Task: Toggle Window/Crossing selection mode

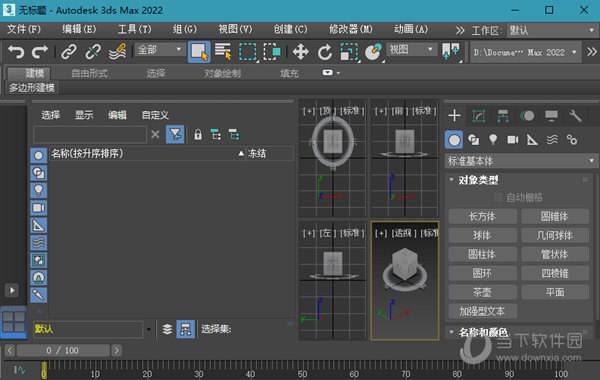Action: 272,52
